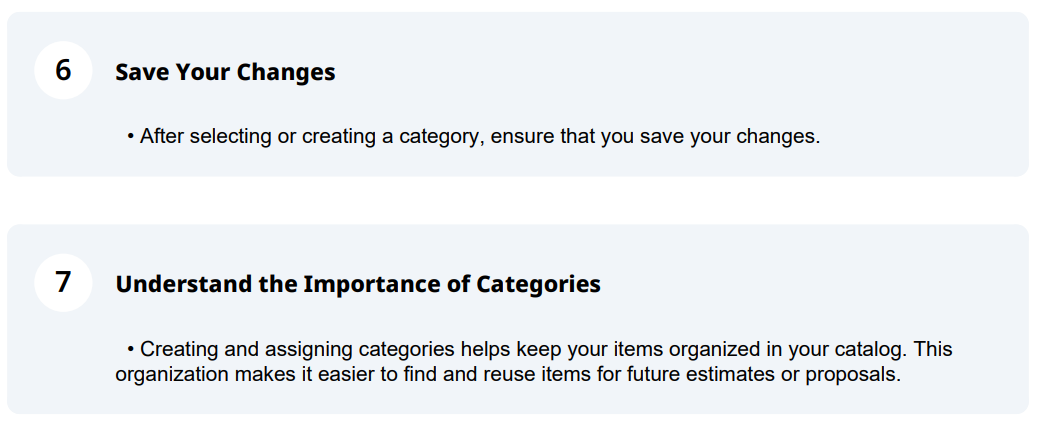Select the "Save Your Changes" heading

225,72
